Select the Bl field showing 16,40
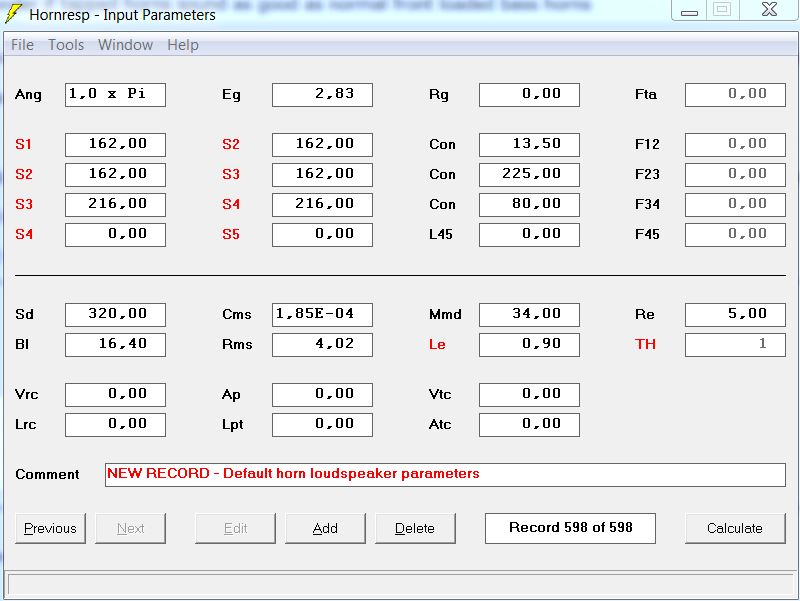 point(115,345)
